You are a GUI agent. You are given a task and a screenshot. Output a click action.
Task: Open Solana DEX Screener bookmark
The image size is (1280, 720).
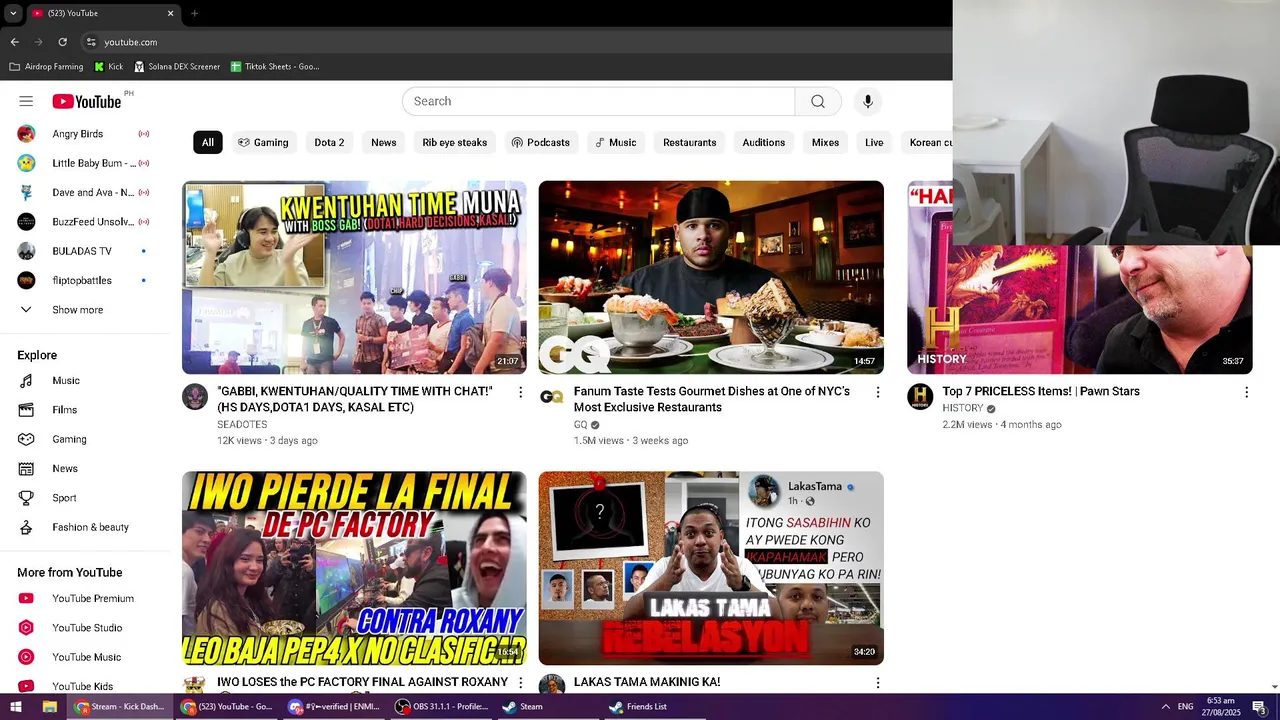[x=177, y=67]
